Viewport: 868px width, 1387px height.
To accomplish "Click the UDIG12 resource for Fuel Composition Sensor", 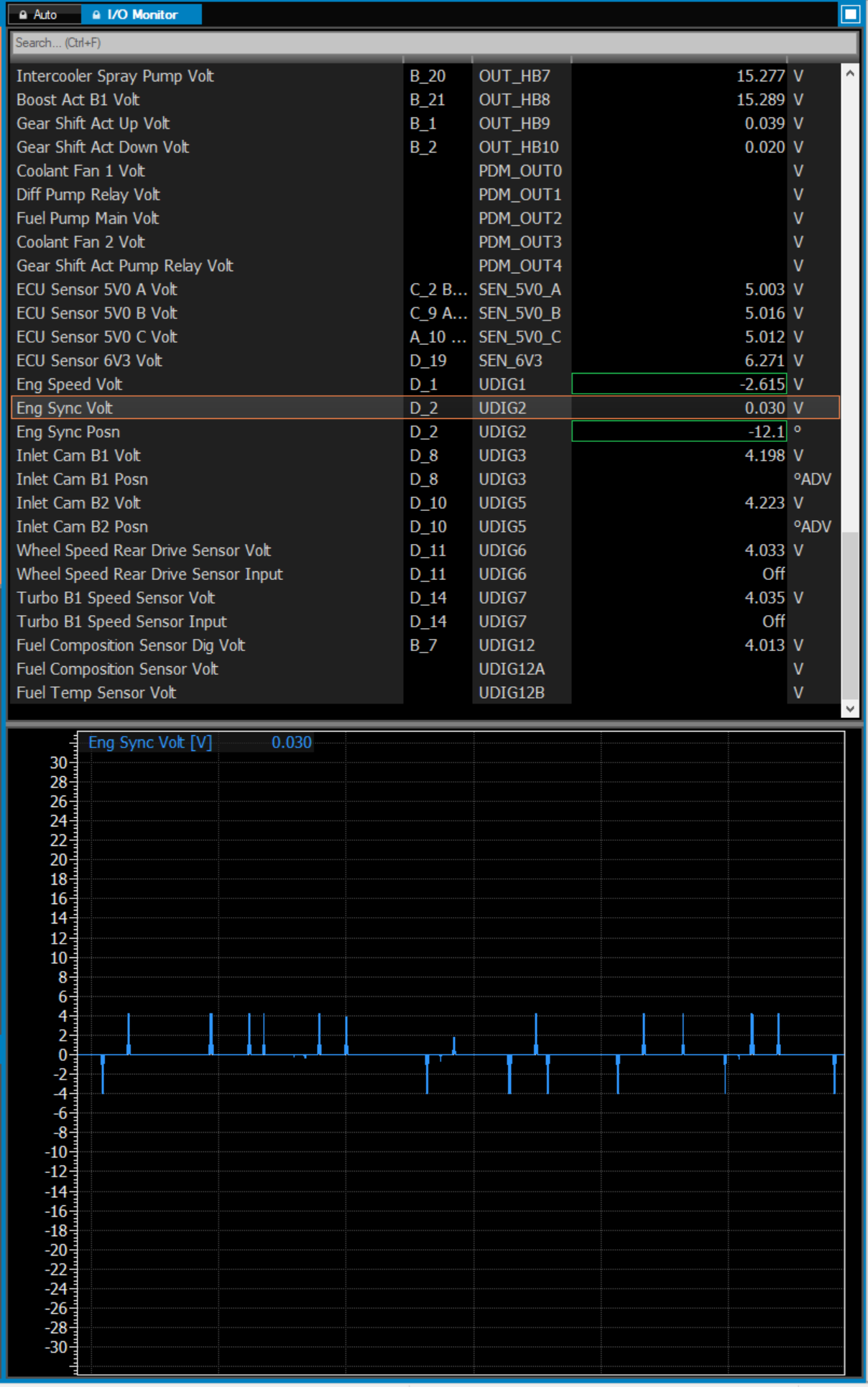I will pos(507,645).
